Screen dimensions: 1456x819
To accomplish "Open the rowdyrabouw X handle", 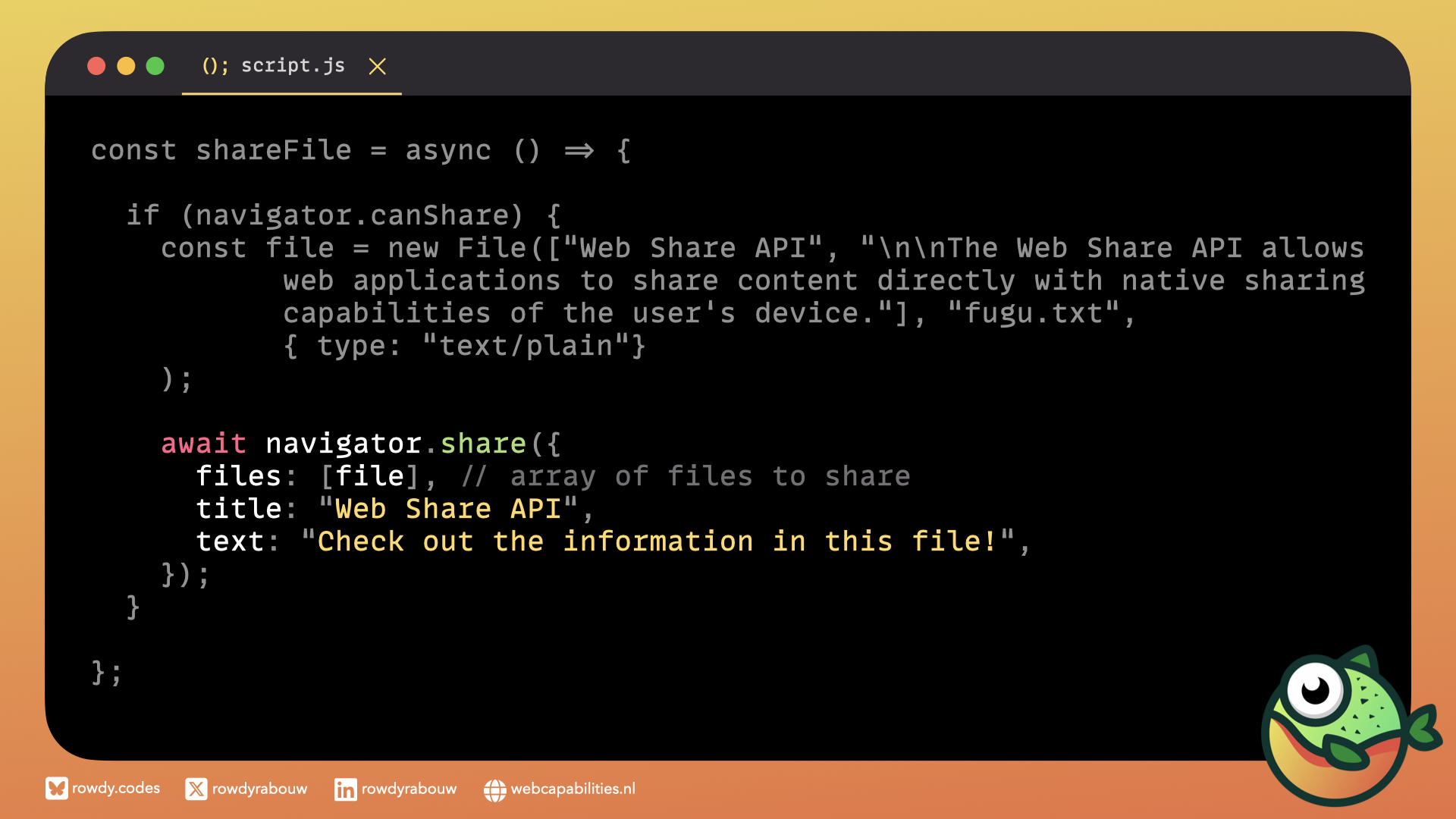I will click(x=259, y=789).
